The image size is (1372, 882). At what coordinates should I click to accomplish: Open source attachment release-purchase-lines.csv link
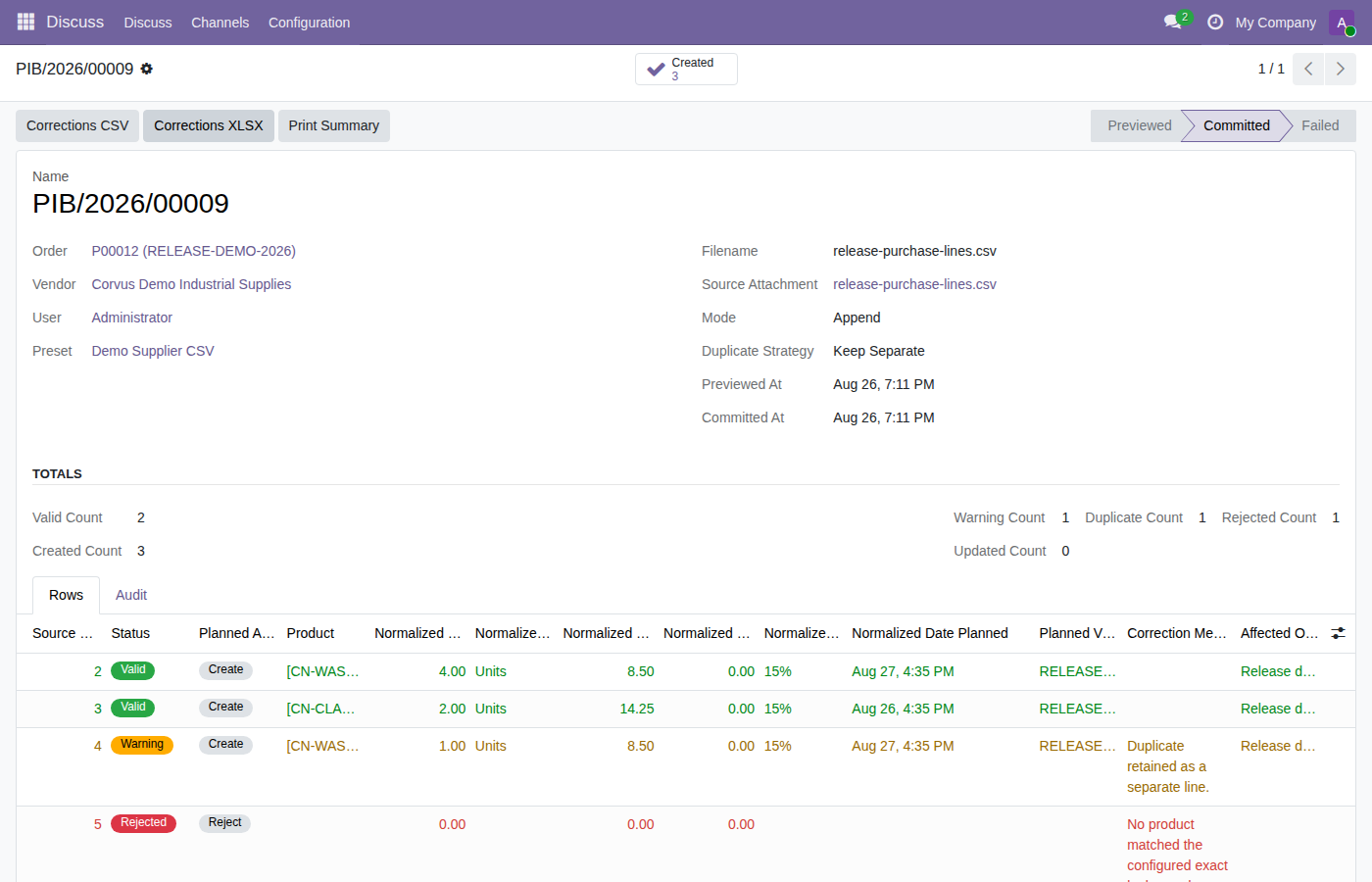(914, 284)
